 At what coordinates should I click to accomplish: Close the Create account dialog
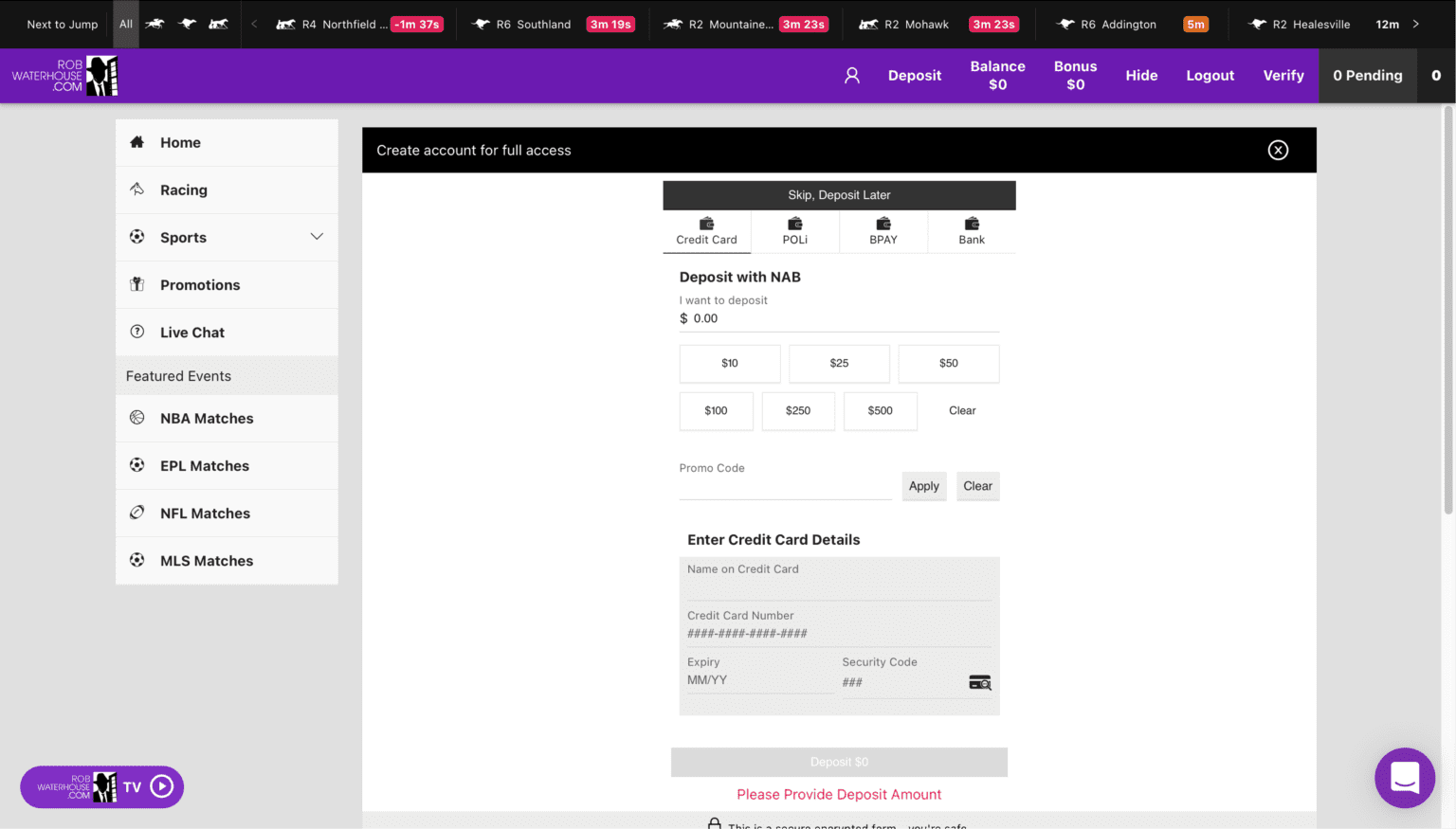coord(1278,150)
